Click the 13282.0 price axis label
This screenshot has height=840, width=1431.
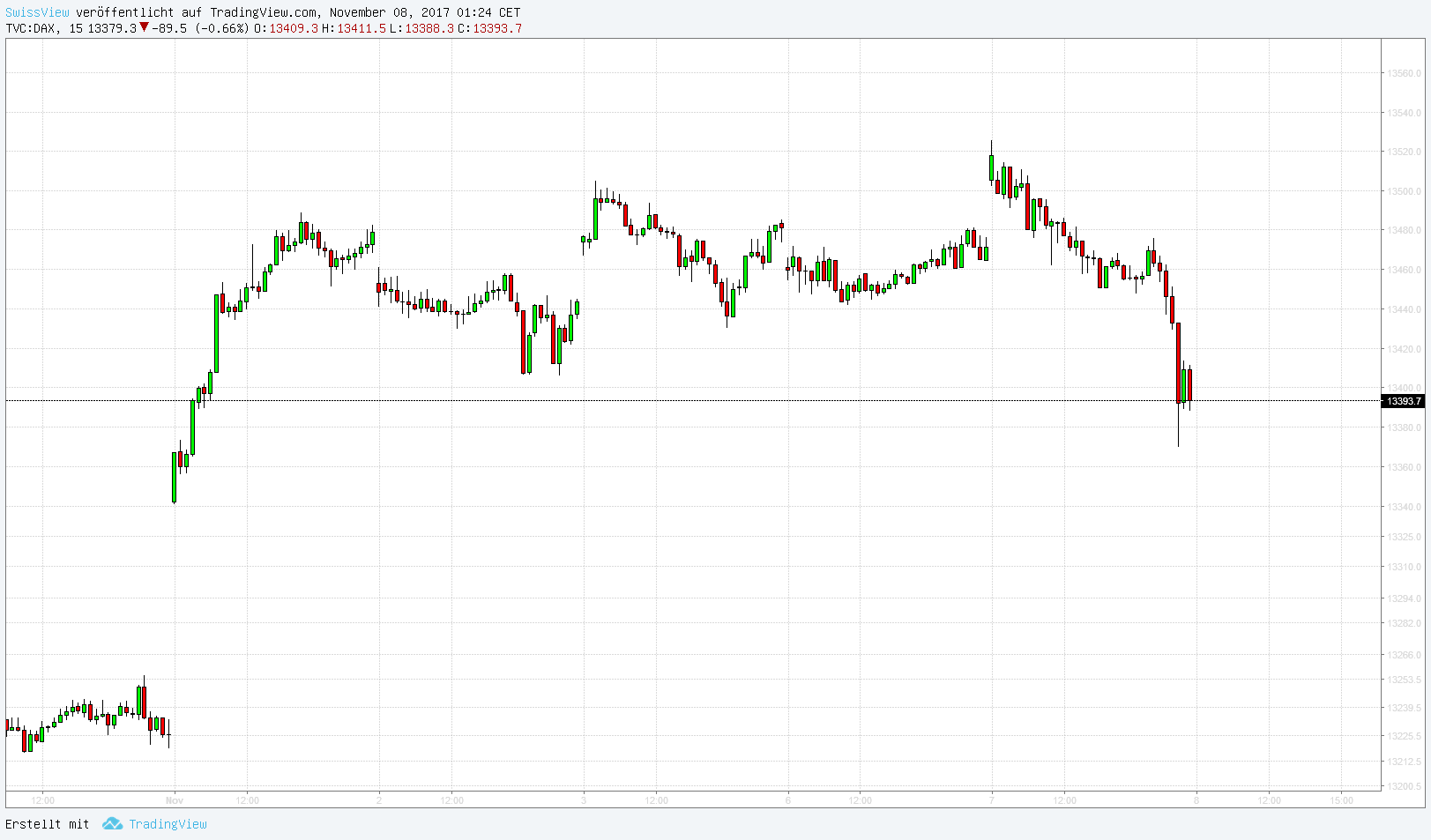[x=1404, y=623]
